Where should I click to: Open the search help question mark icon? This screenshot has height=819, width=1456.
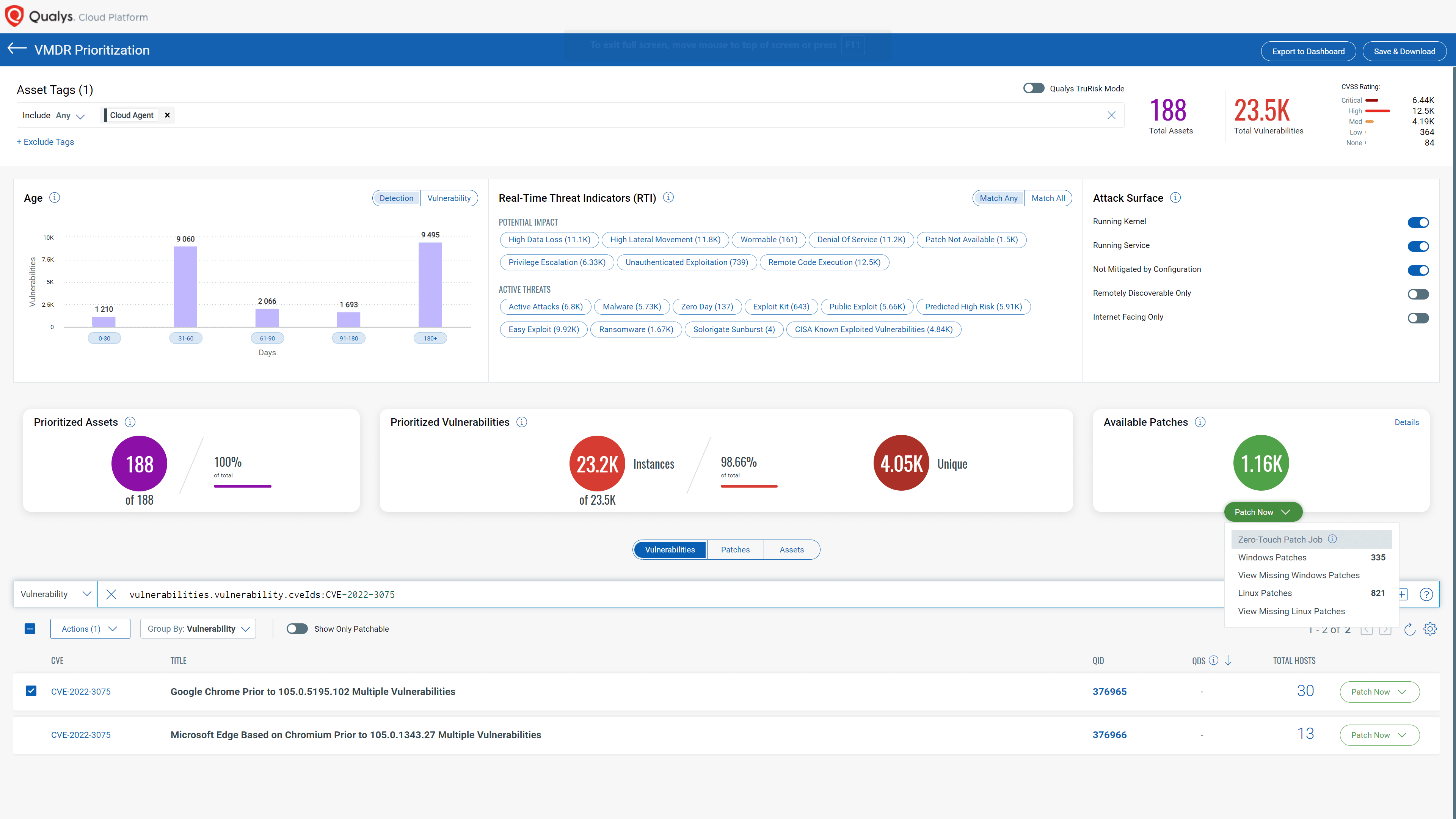click(x=1426, y=594)
